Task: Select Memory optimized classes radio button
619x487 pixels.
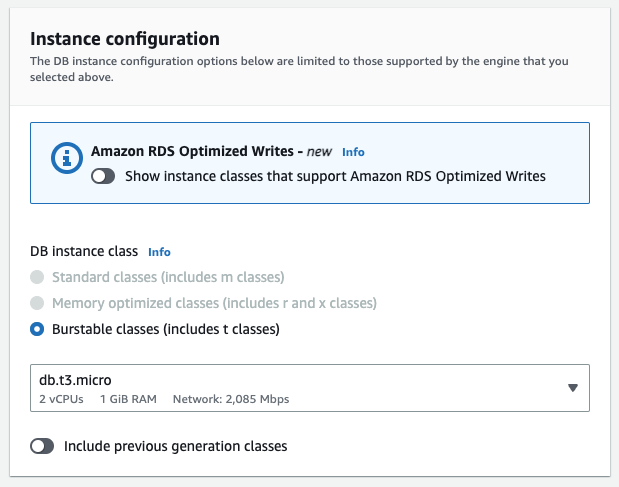Action: [x=37, y=303]
